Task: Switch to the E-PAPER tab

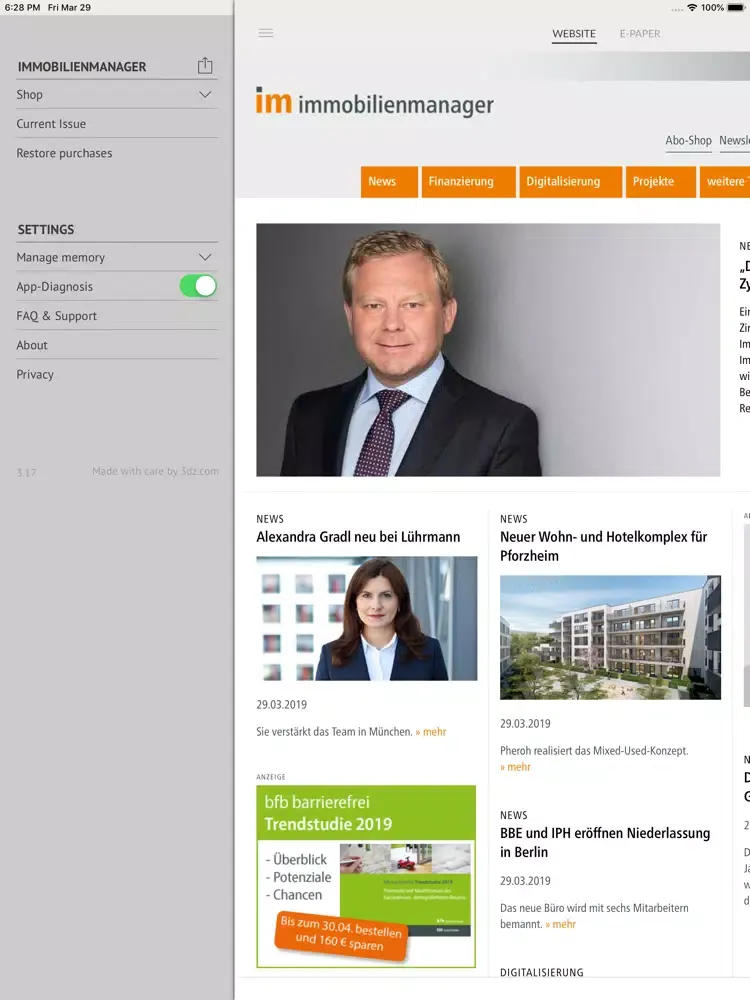Action: pos(640,34)
